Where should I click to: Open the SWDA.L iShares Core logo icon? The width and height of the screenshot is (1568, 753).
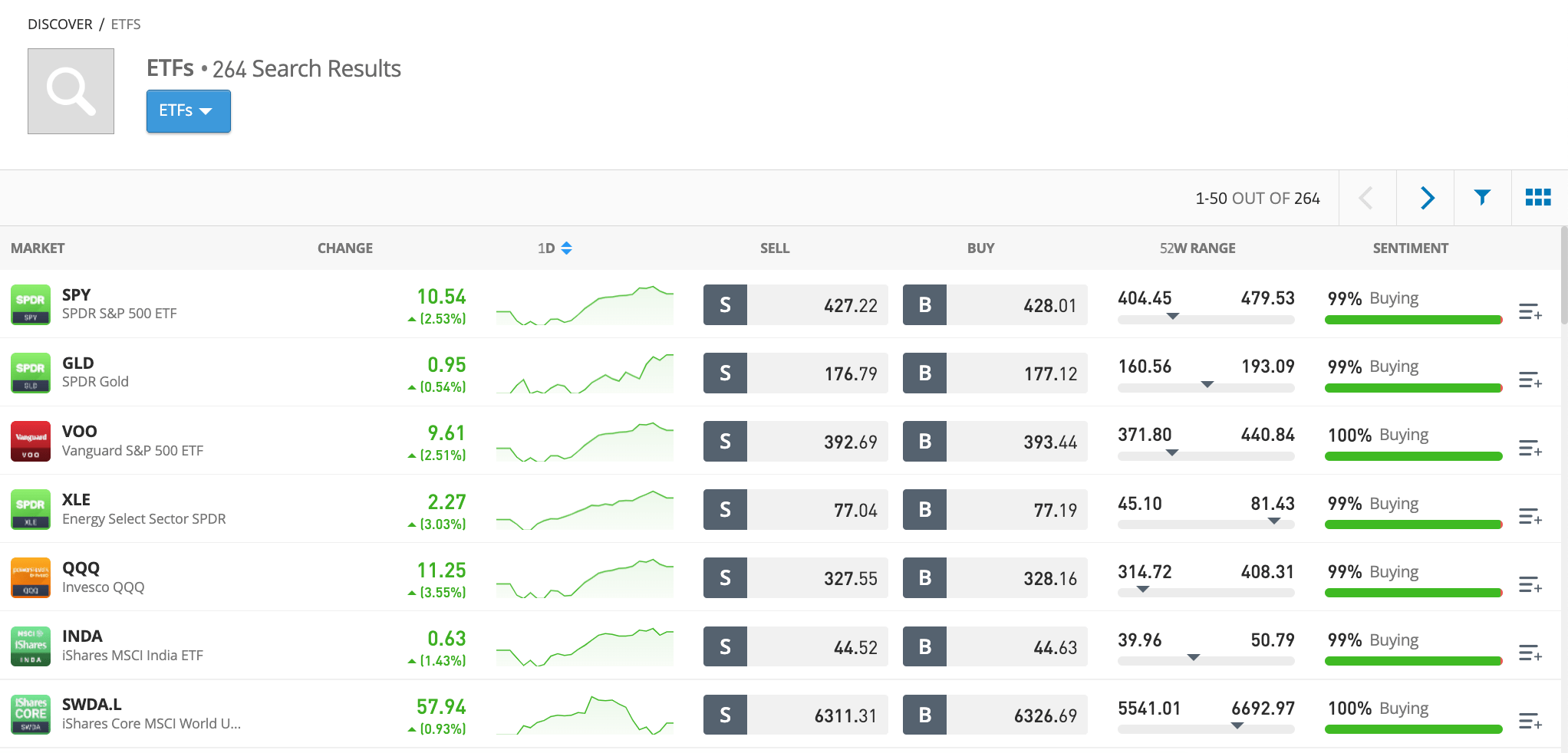click(31, 714)
